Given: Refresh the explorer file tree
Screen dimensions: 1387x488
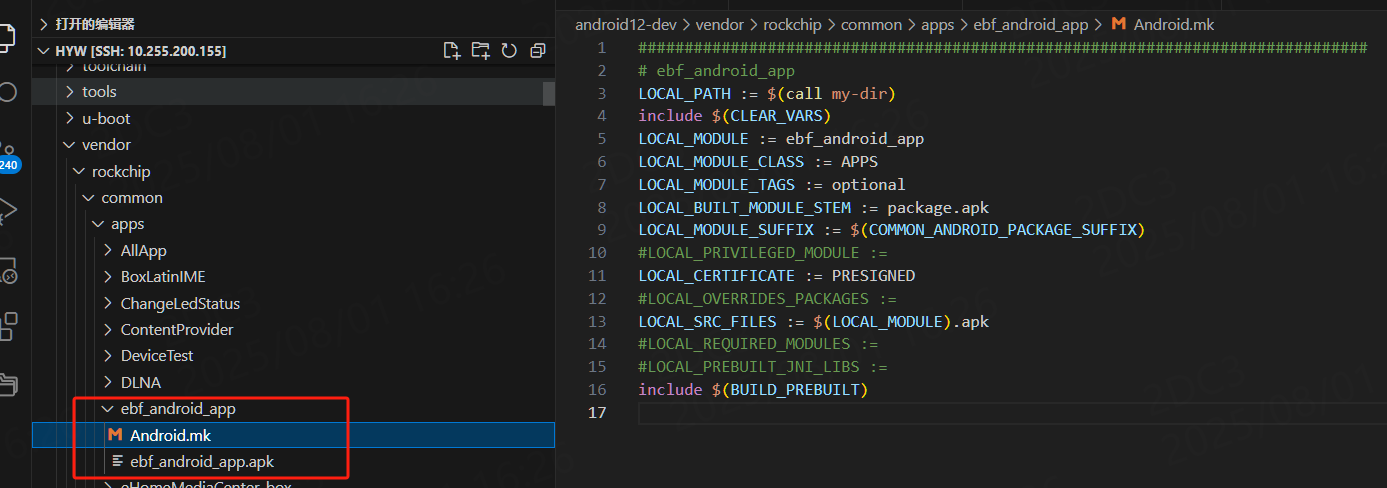Looking at the screenshot, I should [x=509, y=51].
